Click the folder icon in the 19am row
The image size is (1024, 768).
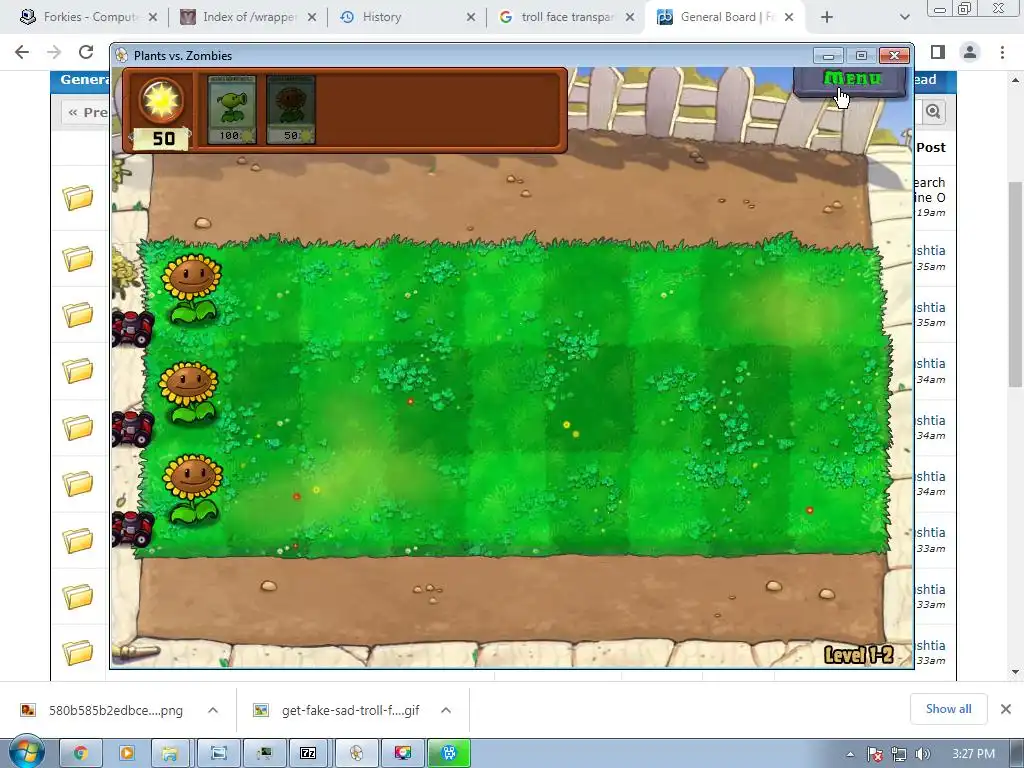[78, 197]
